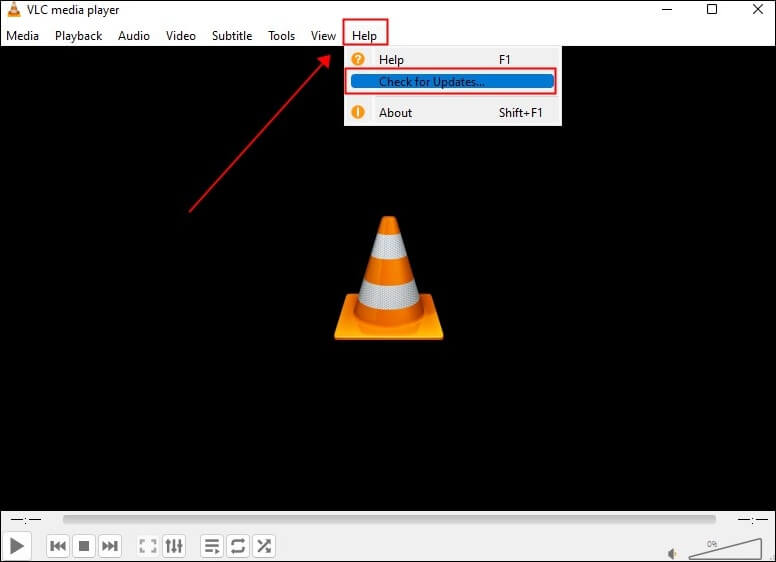This screenshot has width=776, height=562.
Task: Skip to previous media track
Action: click(58, 546)
